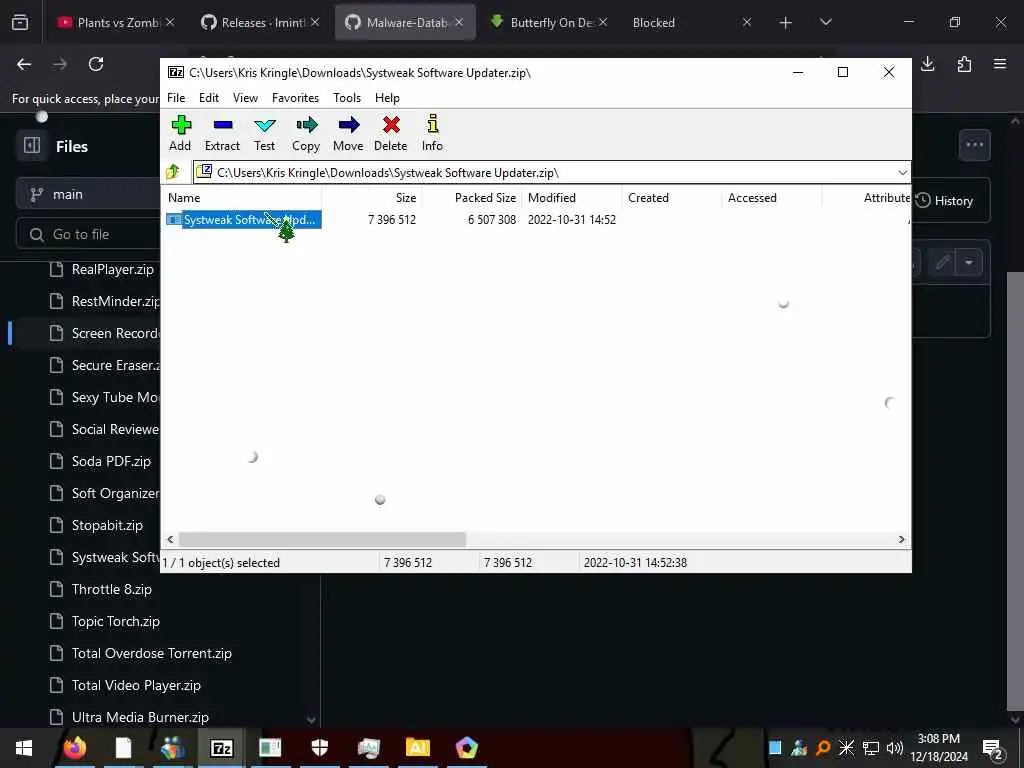The image size is (1024, 768).
Task: Click the Go to file search box
Action: pos(88,234)
